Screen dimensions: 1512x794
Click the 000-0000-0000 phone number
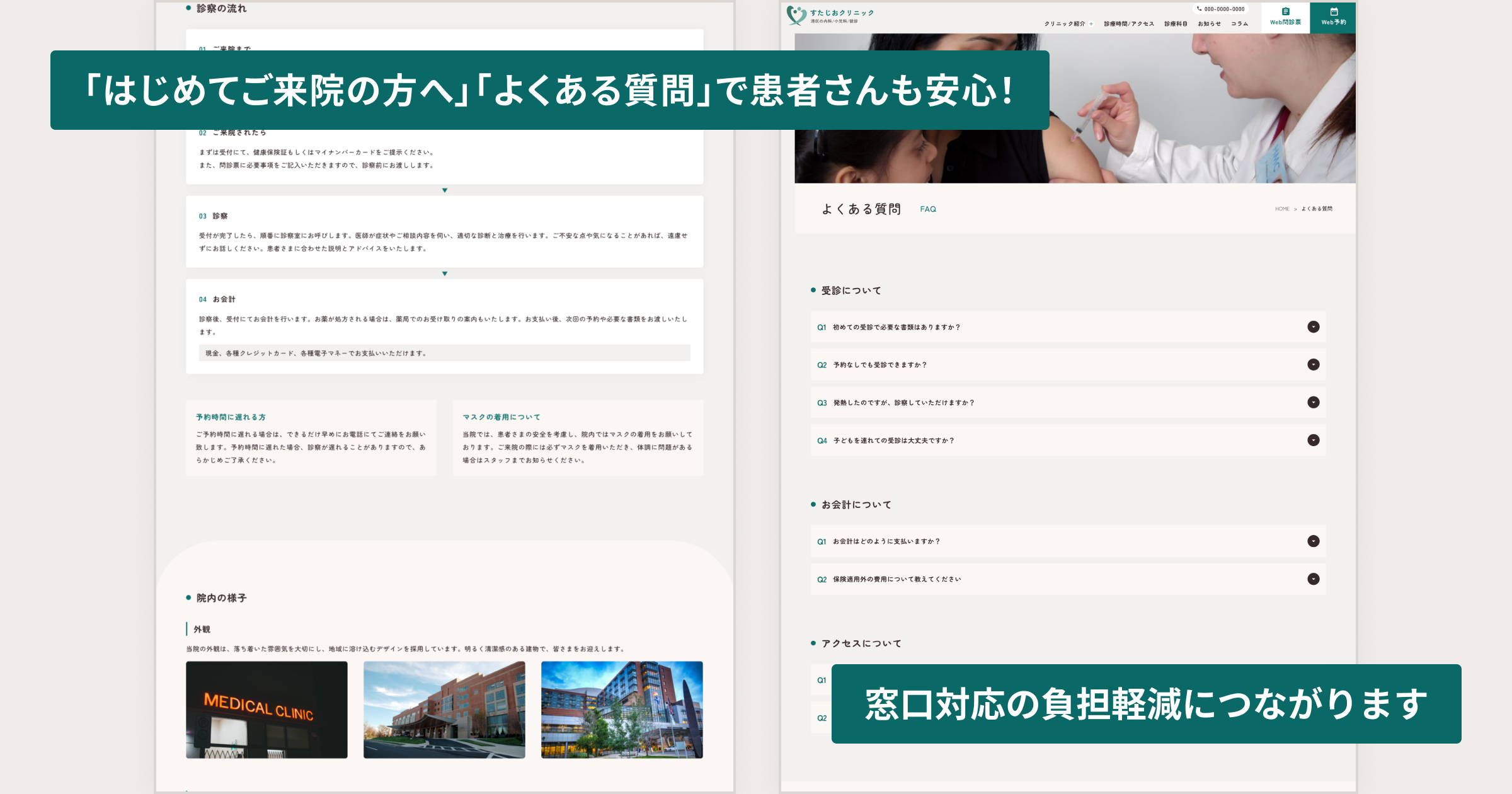click(x=1224, y=9)
